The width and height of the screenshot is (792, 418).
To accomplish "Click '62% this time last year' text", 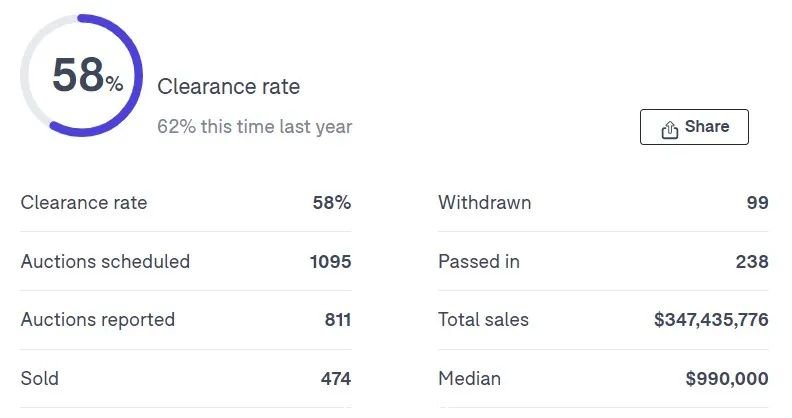I will [255, 126].
